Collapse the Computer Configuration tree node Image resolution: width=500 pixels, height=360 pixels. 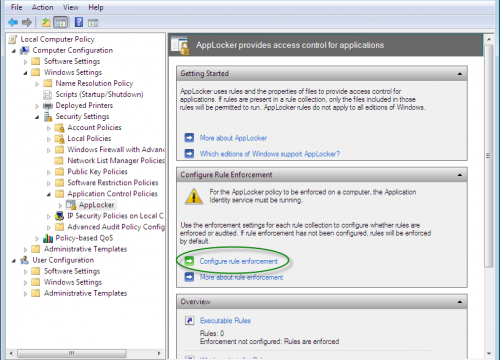point(14,51)
